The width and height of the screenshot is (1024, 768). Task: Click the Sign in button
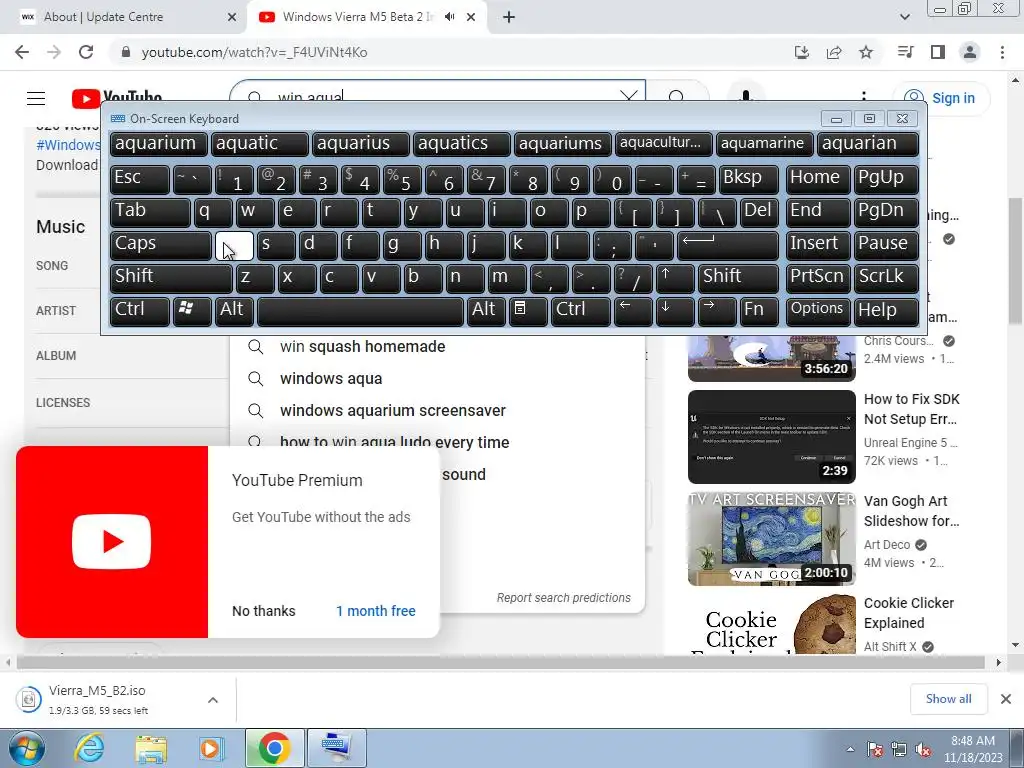(941, 99)
